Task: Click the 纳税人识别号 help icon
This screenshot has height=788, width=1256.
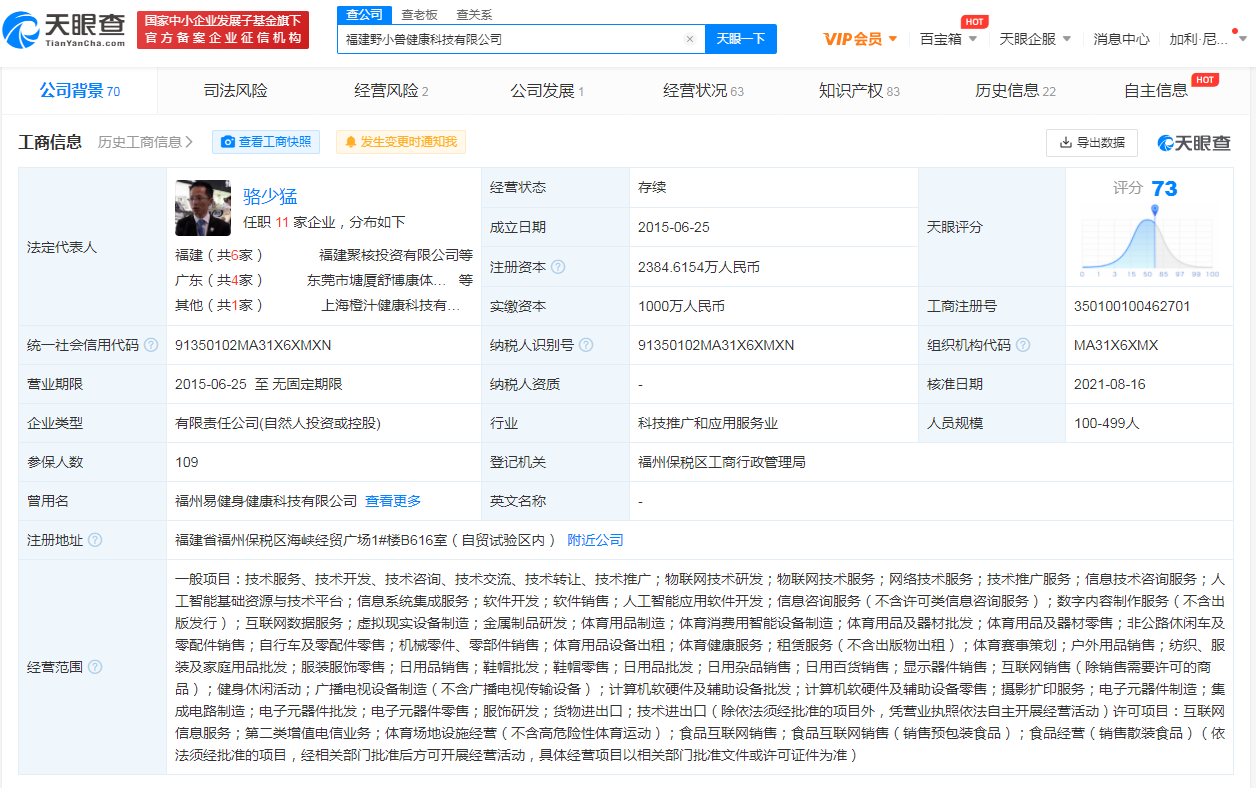Action: [x=586, y=345]
